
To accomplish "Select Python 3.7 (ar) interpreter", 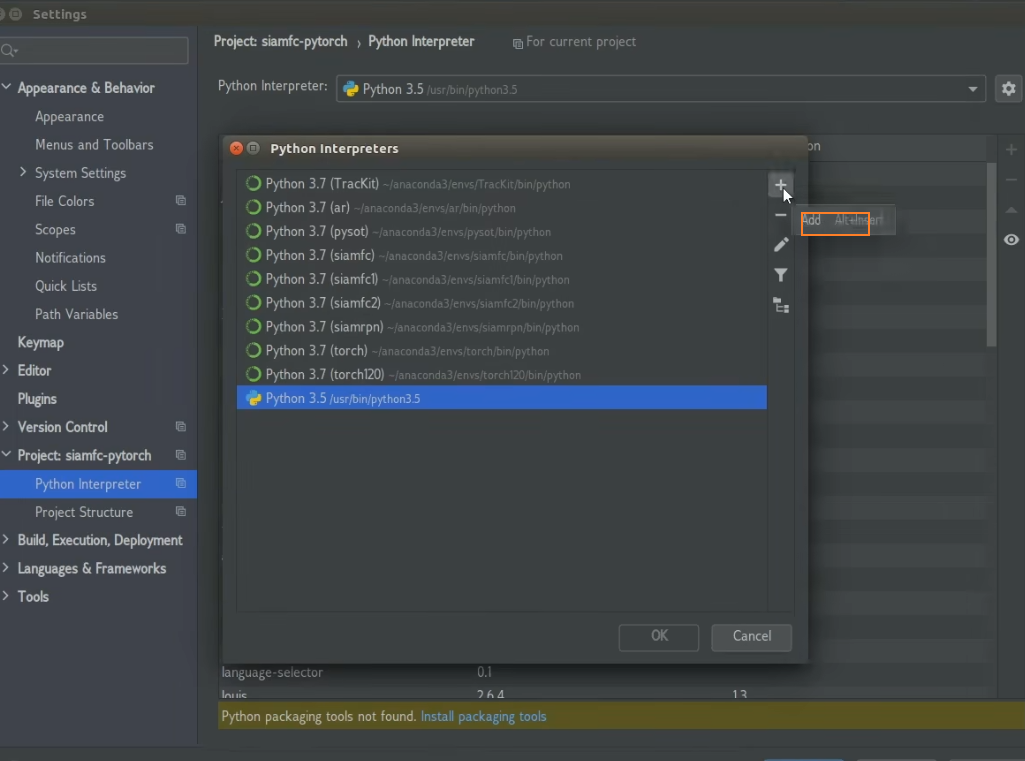I will click(x=501, y=207).
